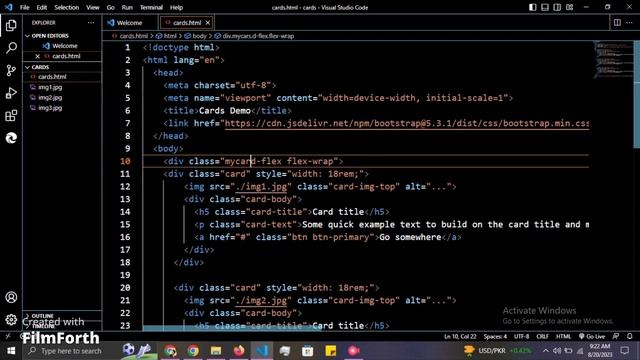Click the Go Live status bar button
The image size is (640, 360).
[x=591, y=336]
